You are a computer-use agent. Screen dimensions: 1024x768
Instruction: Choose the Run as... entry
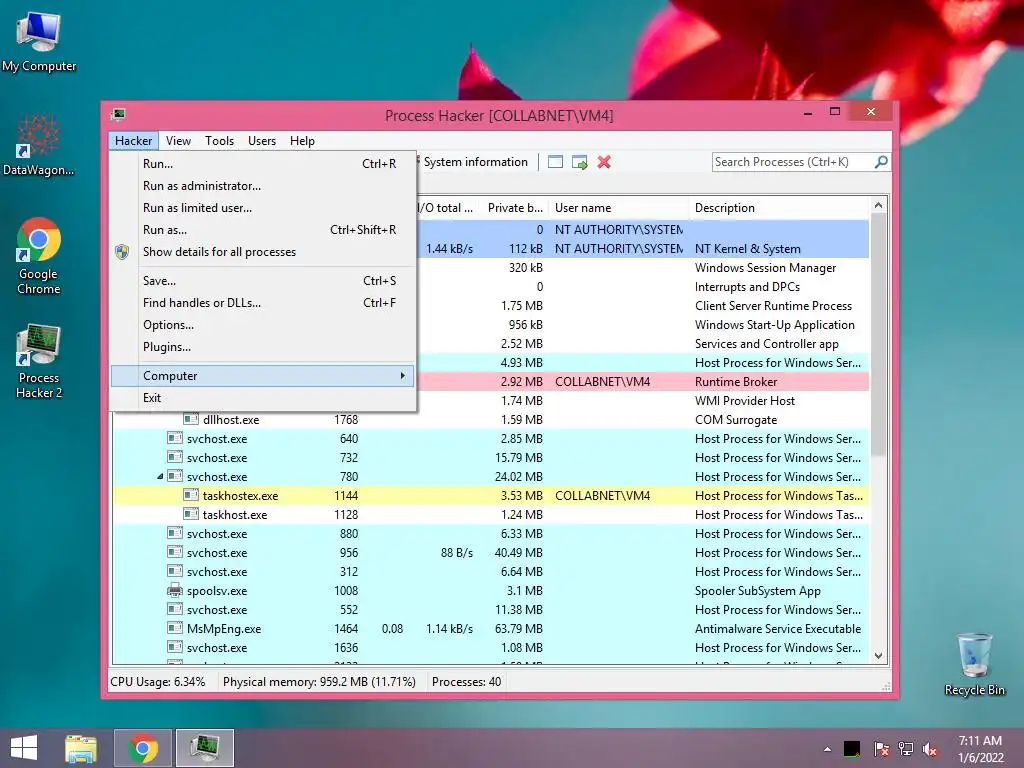[x=263, y=230]
